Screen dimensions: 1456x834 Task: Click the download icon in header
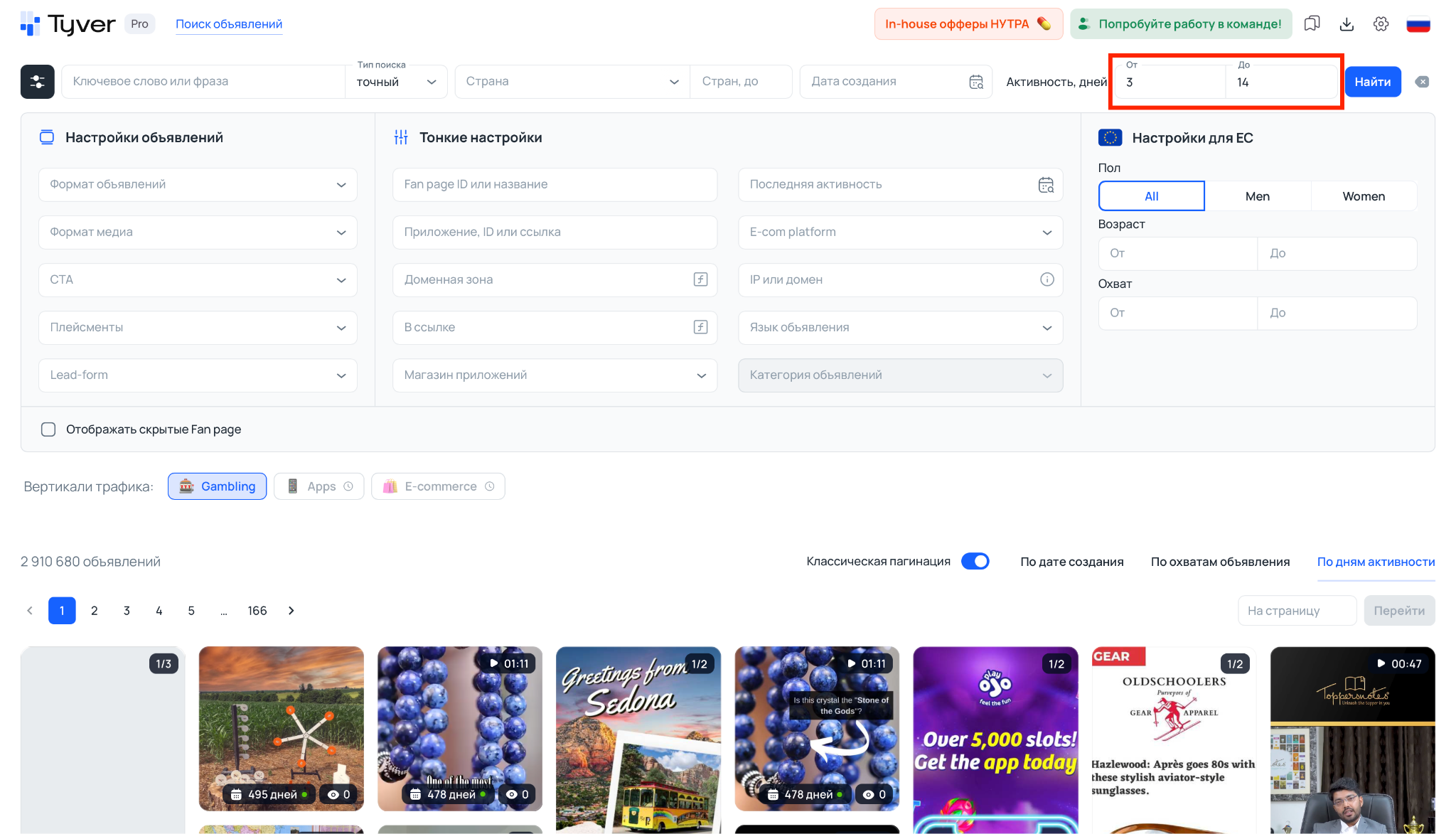coord(1347,24)
